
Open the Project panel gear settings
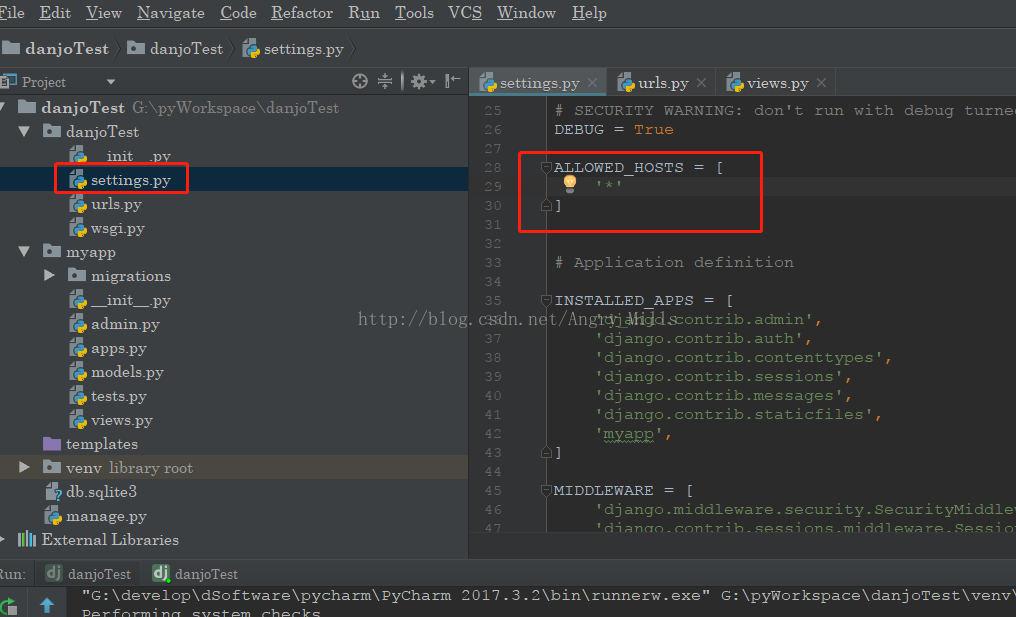[422, 82]
